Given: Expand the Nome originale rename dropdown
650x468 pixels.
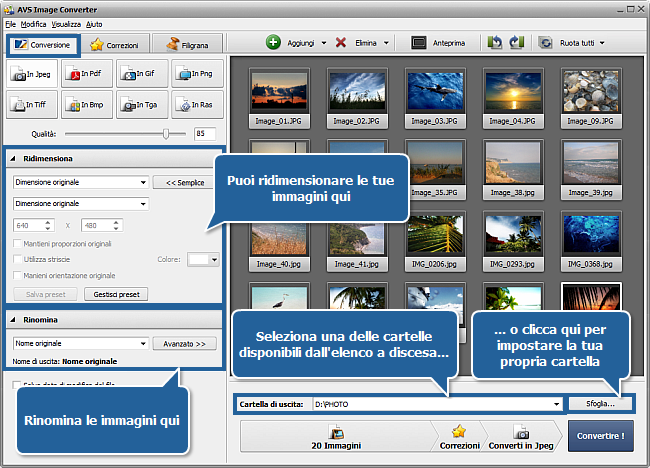Looking at the screenshot, I should pyautogui.click(x=141, y=343).
